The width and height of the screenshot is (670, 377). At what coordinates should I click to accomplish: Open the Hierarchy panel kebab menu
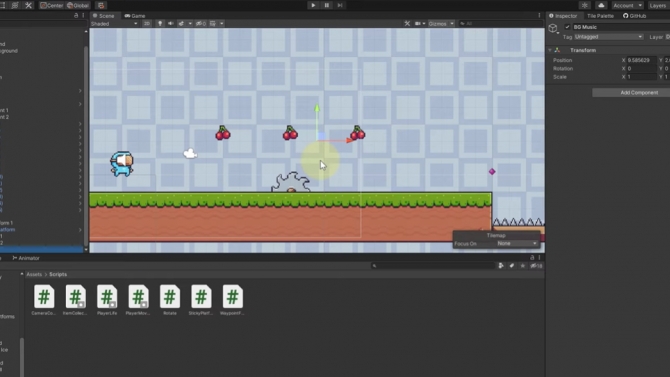(83, 15)
